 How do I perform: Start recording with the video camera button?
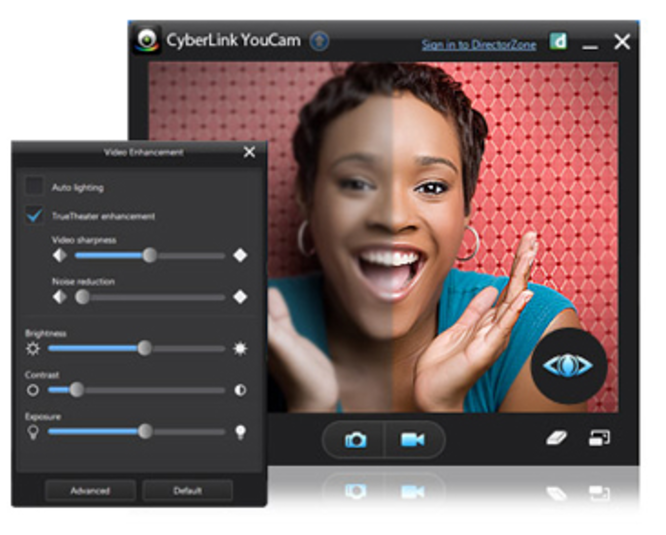coord(412,439)
